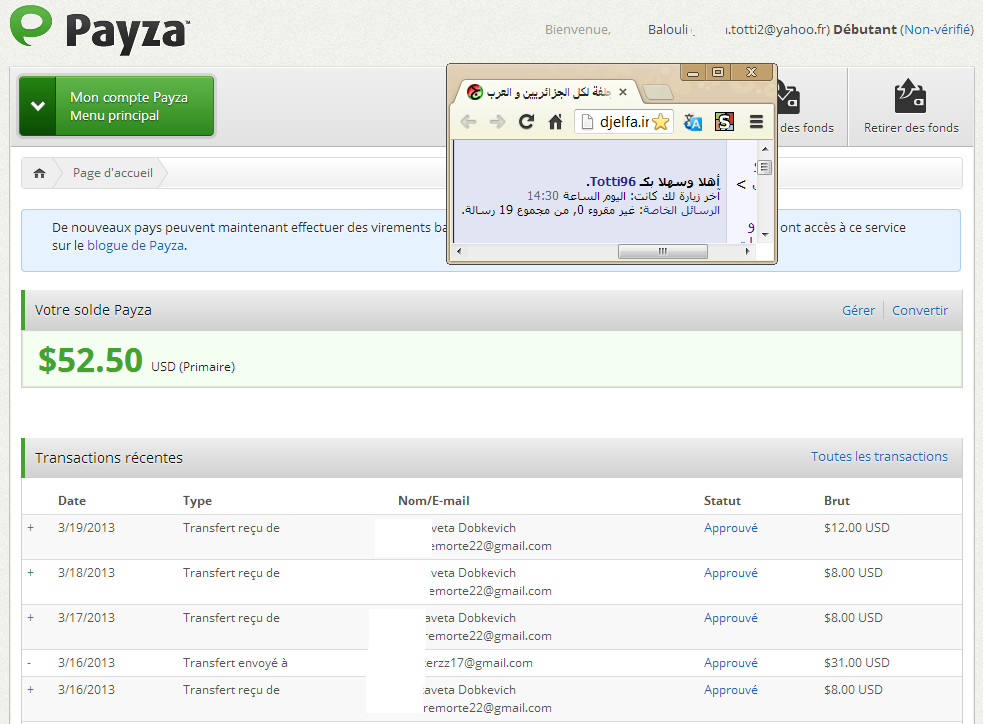This screenshot has height=724, width=983.
Task: Open the Chrome hamburger menu
Action: click(x=757, y=122)
